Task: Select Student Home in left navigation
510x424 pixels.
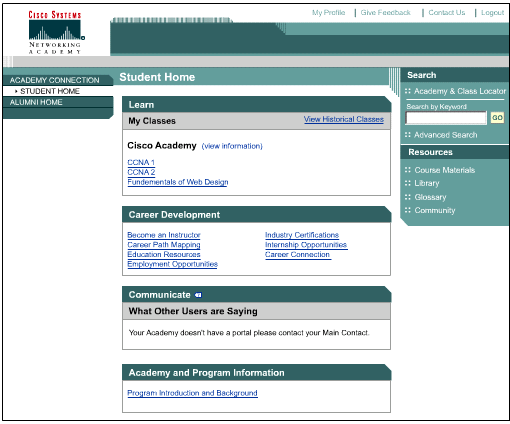Action: 50,91
